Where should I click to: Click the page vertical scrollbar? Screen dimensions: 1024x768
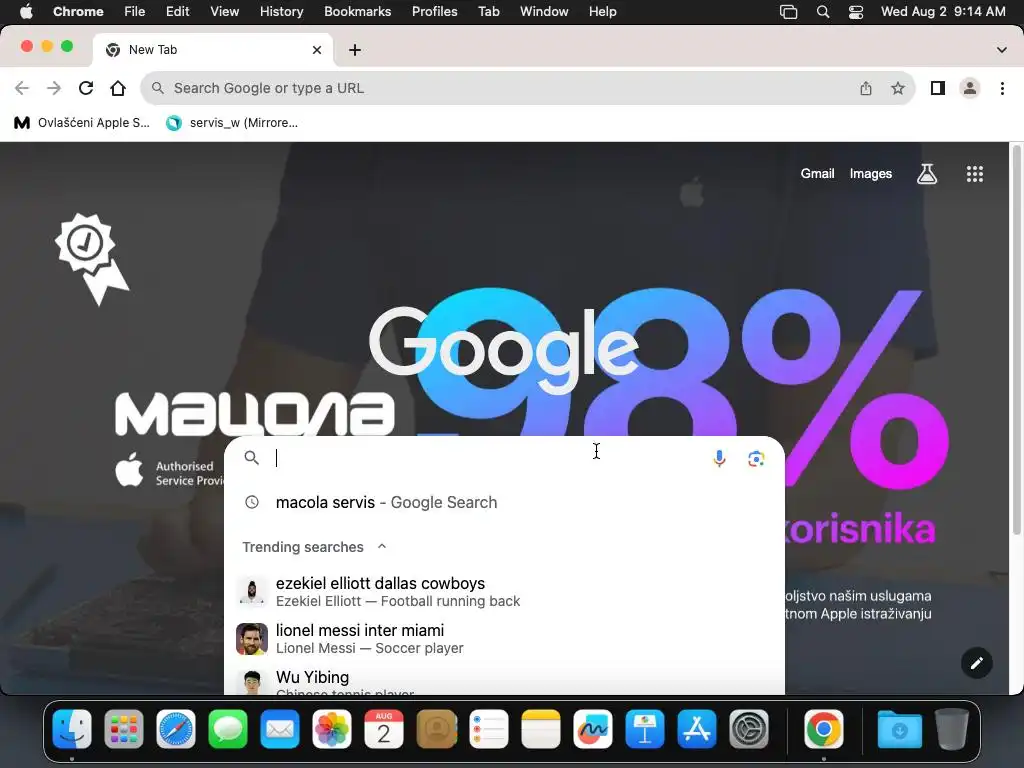click(x=1016, y=340)
